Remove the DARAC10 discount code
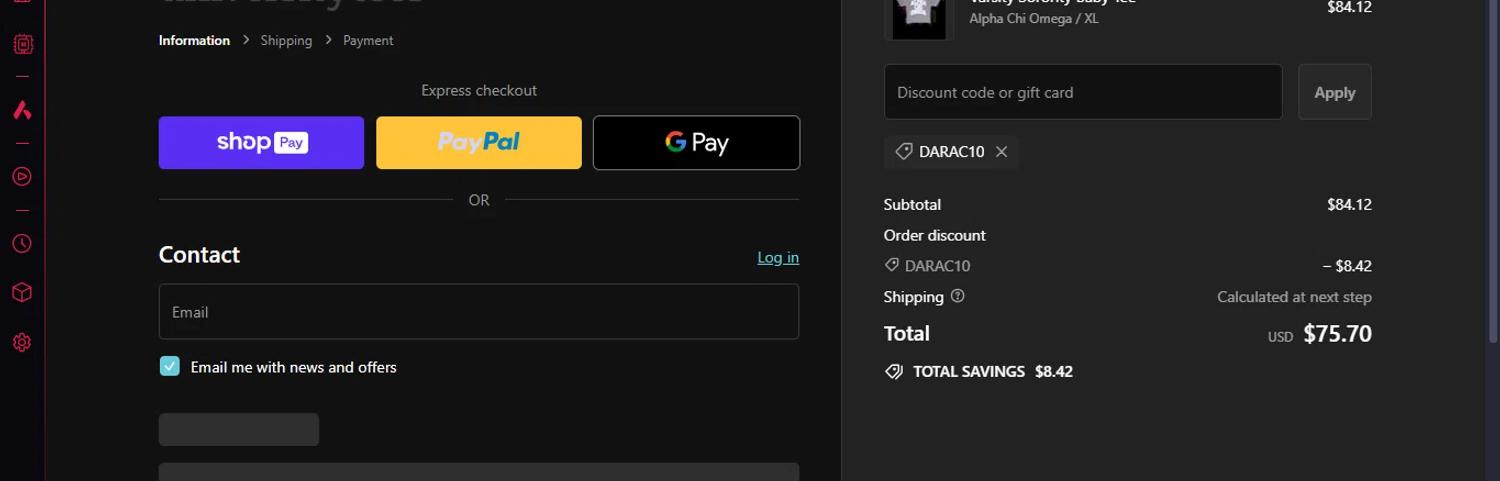 point(1001,152)
